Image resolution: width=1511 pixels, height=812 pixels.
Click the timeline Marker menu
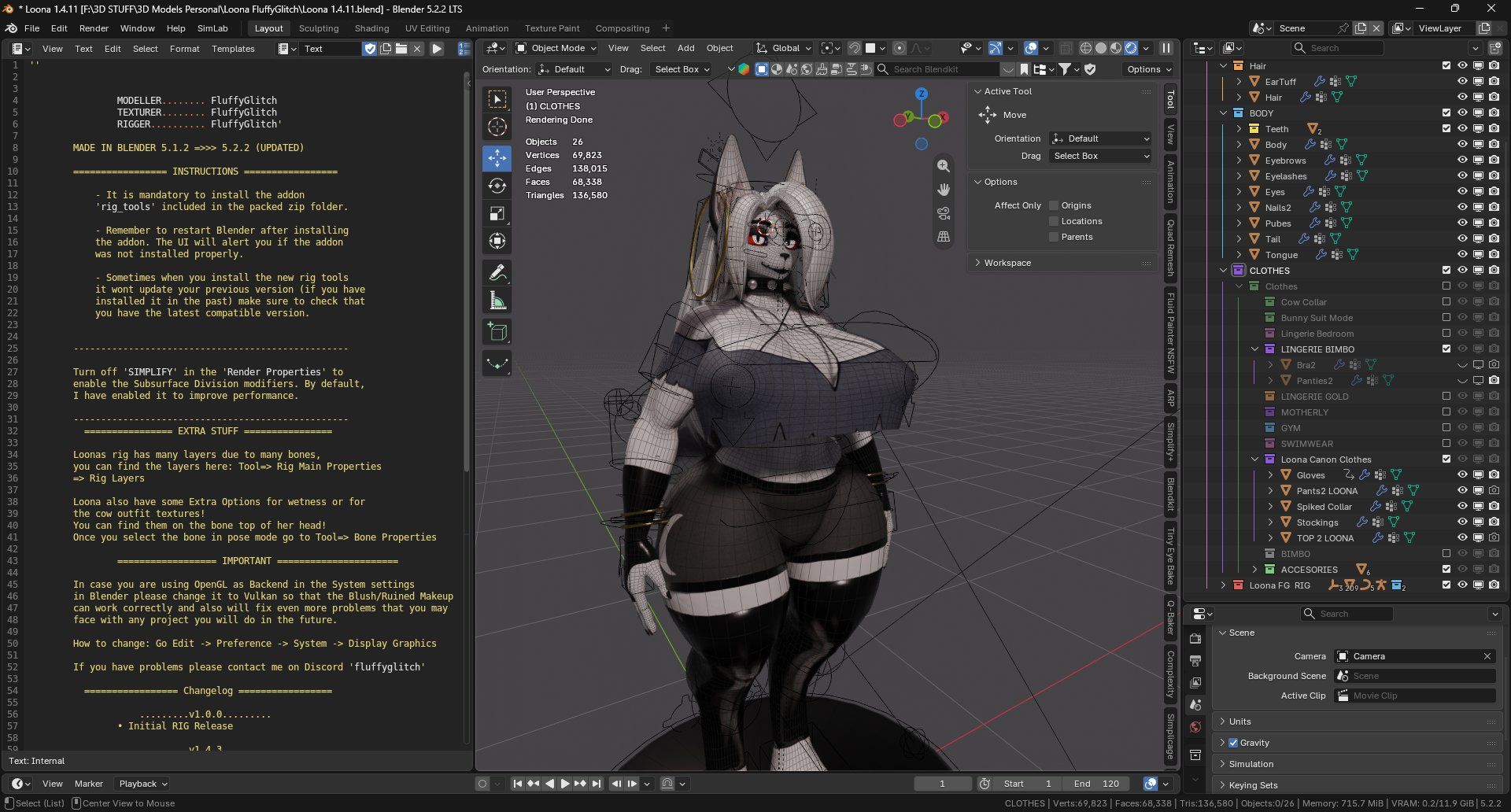tap(89, 784)
